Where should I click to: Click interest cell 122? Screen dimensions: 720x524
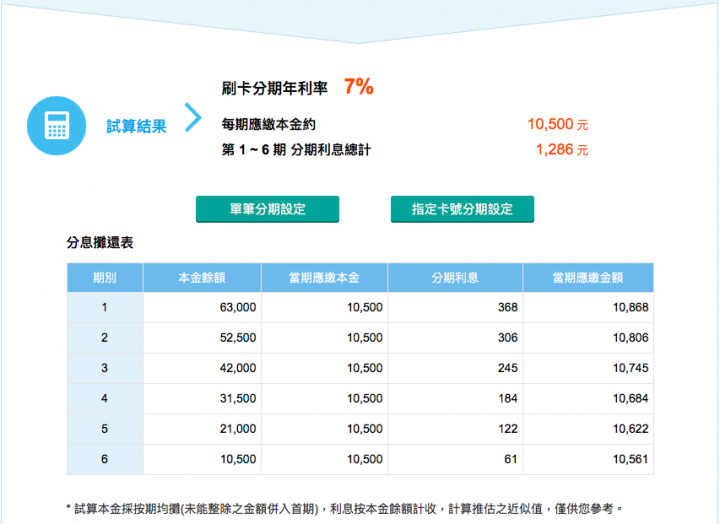coord(455,428)
